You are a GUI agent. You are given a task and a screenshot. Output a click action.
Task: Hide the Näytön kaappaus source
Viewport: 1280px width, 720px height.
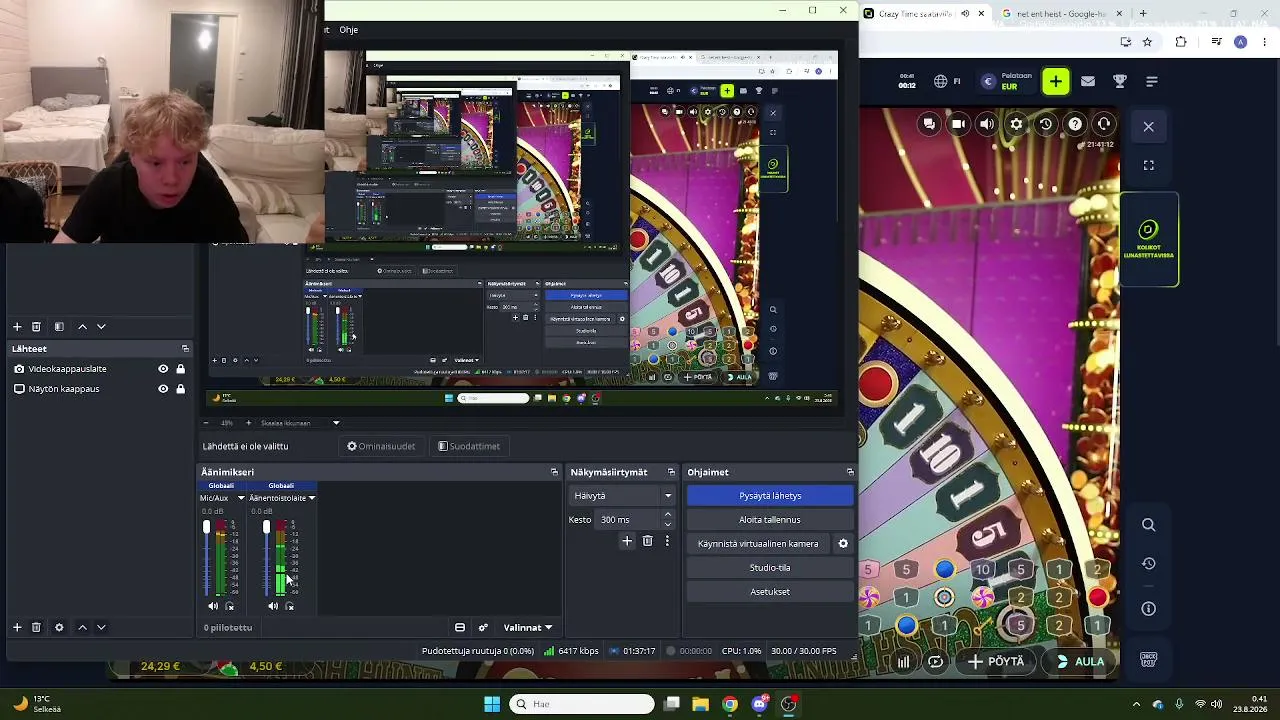(x=163, y=389)
